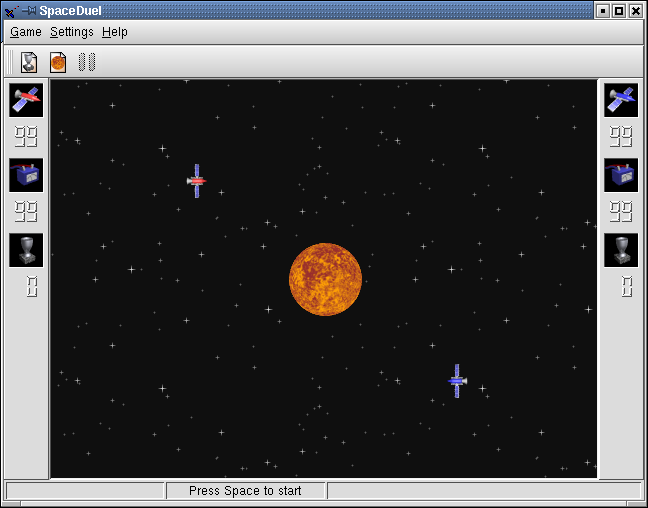Click the New Game trophy toolbar icon

tap(29, 62)
